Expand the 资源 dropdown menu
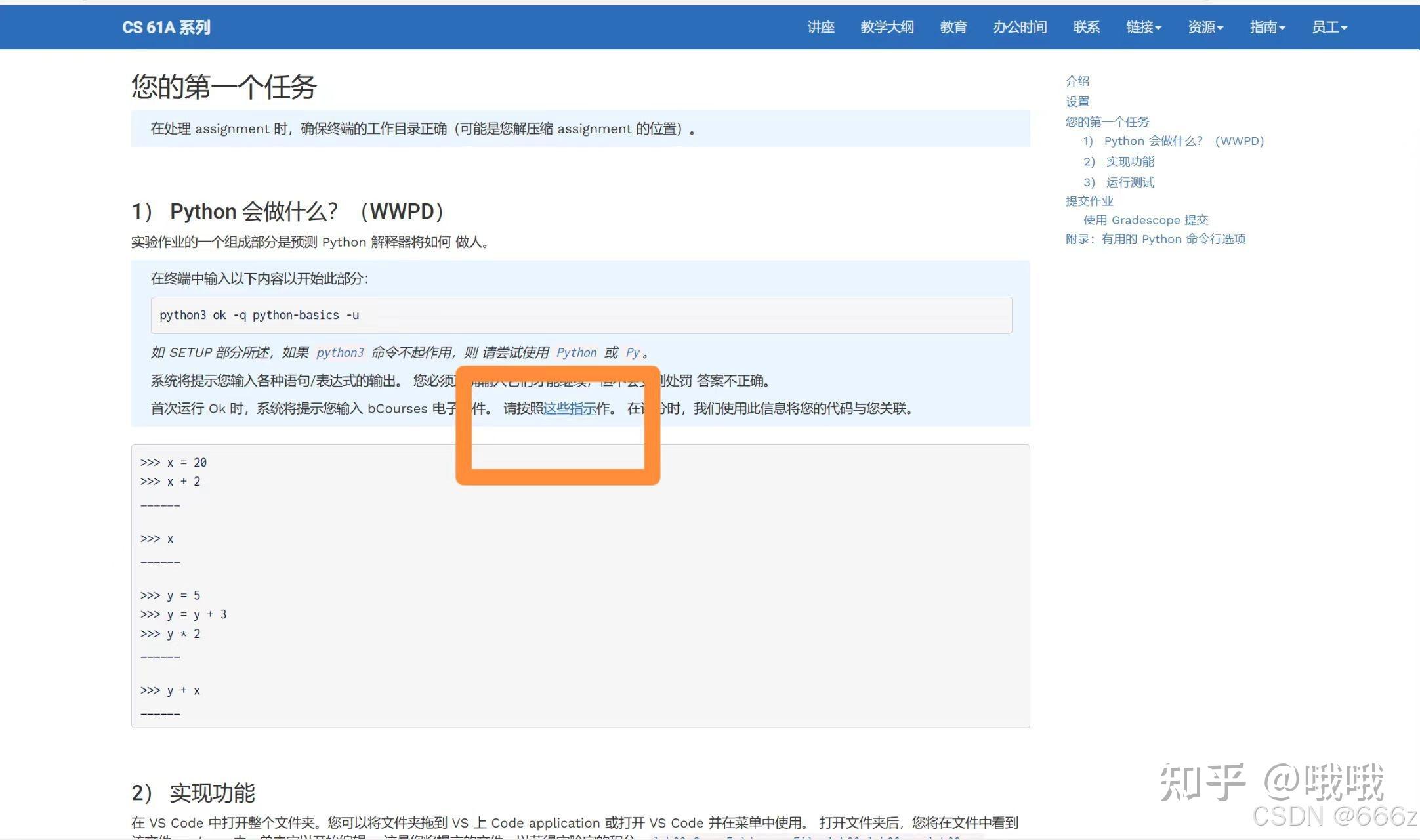The width and height of the screenshot is (1420, 840). pos(1205,27)
